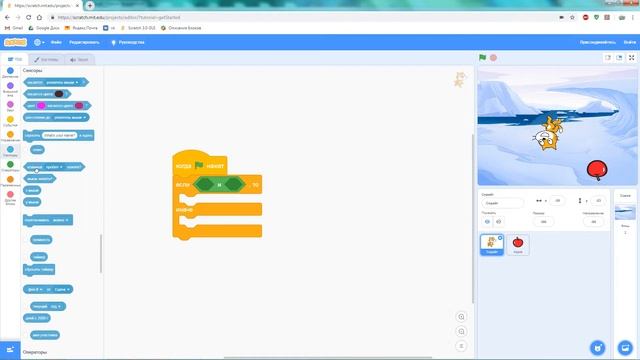Viewport: 640px width, 360px height.
Task: Tick the checkbox beside the ответ block
Action: click(x=26, y=150)
